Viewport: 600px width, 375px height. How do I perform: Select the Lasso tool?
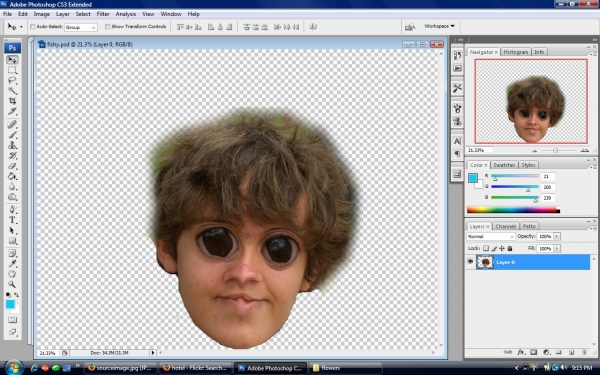12,81
